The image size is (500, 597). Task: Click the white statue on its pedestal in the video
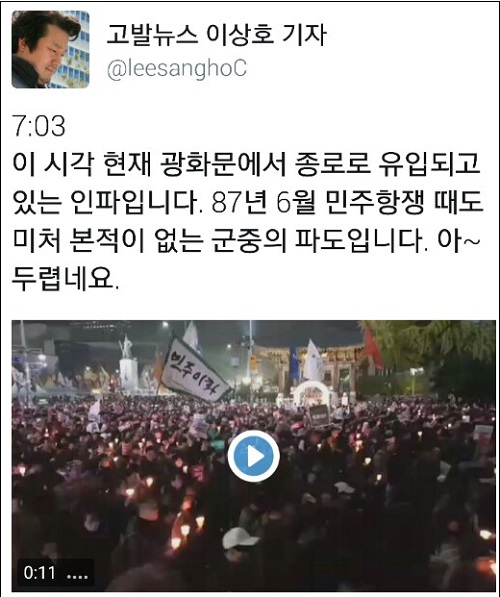coord(128,364)
